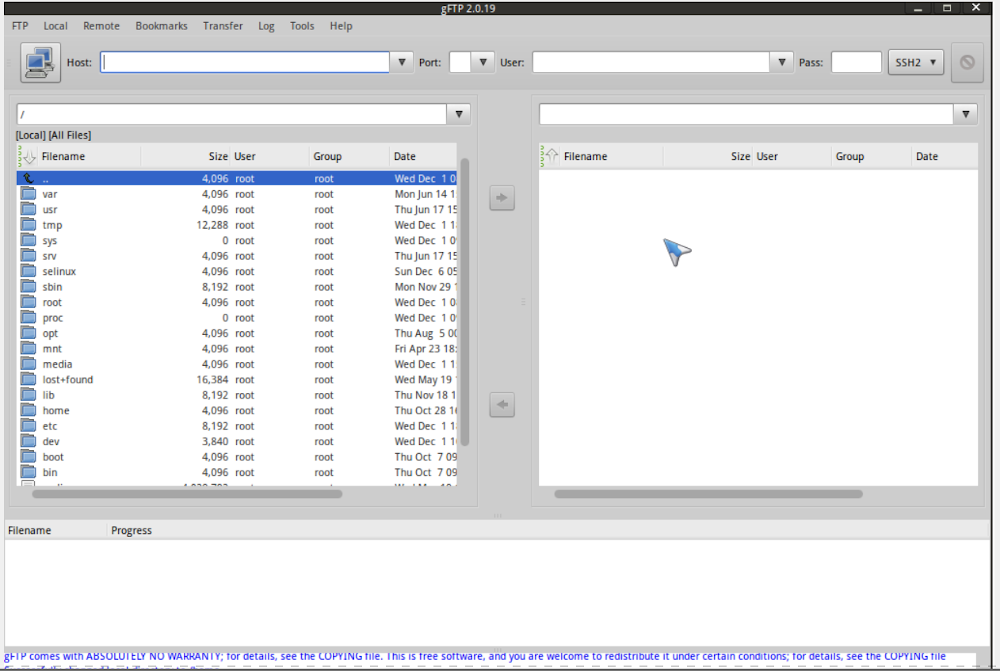Click the home folder icon
This screenshot has height=671, width=1000.
pos(28,410)
